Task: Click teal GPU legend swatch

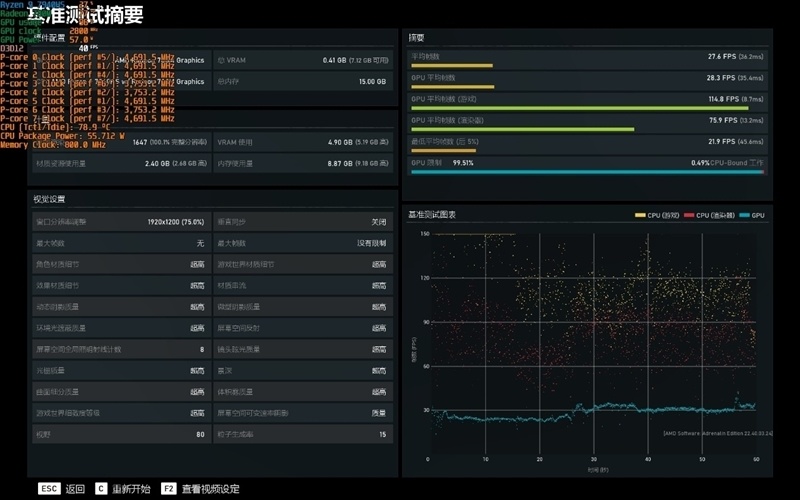Action: tap(744, 215)
